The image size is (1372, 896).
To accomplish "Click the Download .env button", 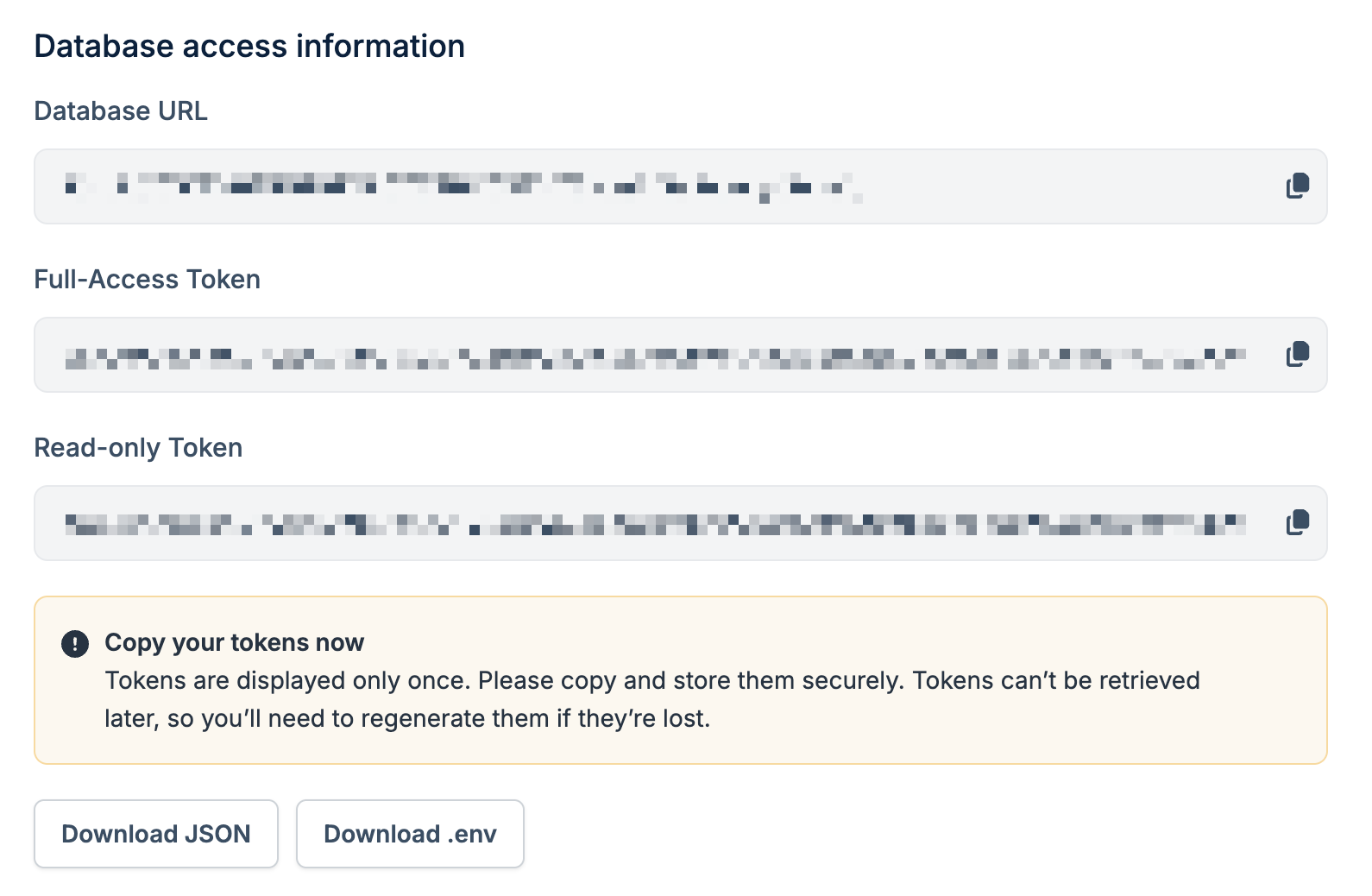I will click(410, 834).
